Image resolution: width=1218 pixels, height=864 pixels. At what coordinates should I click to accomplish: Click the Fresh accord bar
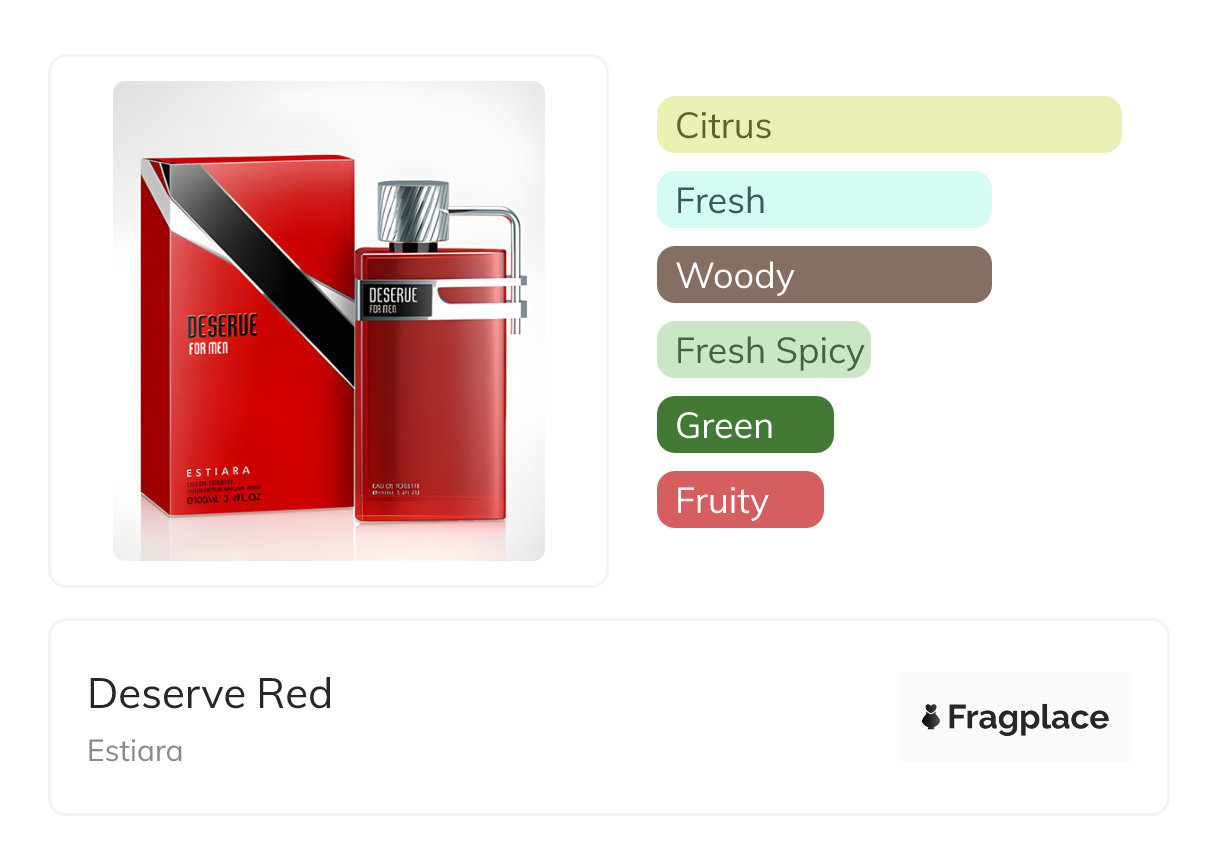tap(824, 200)
